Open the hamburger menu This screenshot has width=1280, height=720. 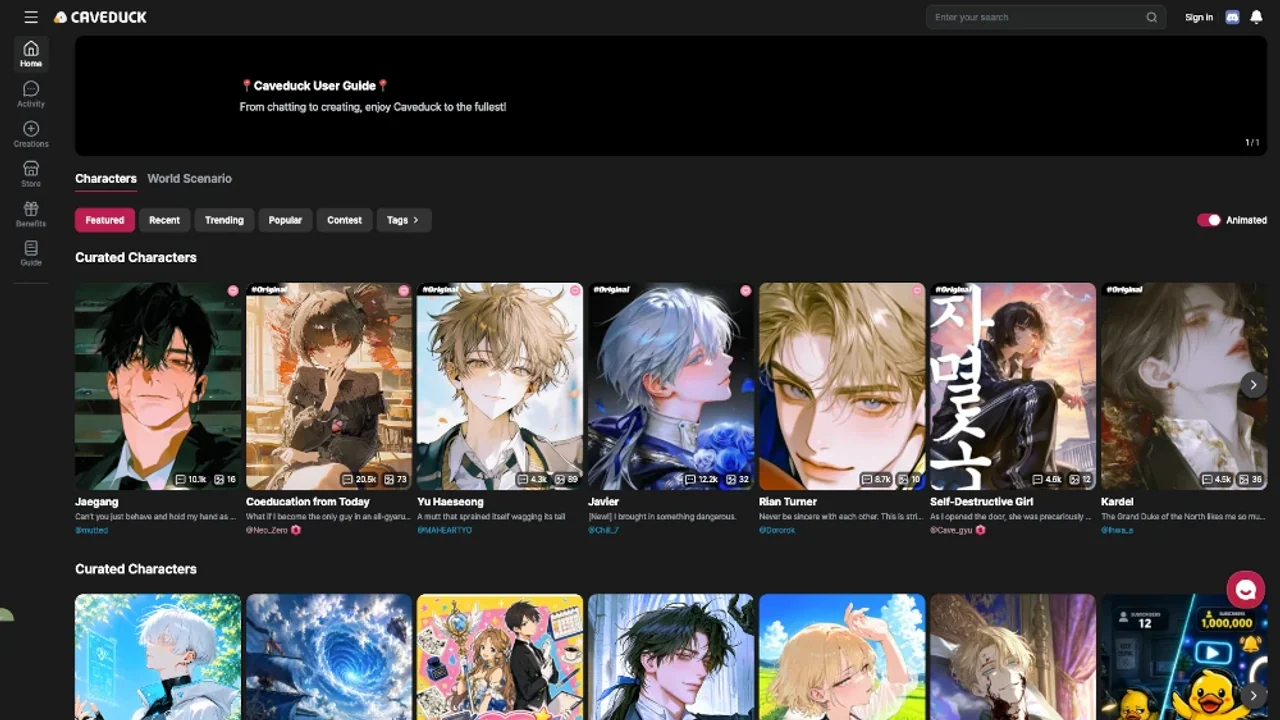[x=31, y=17]
